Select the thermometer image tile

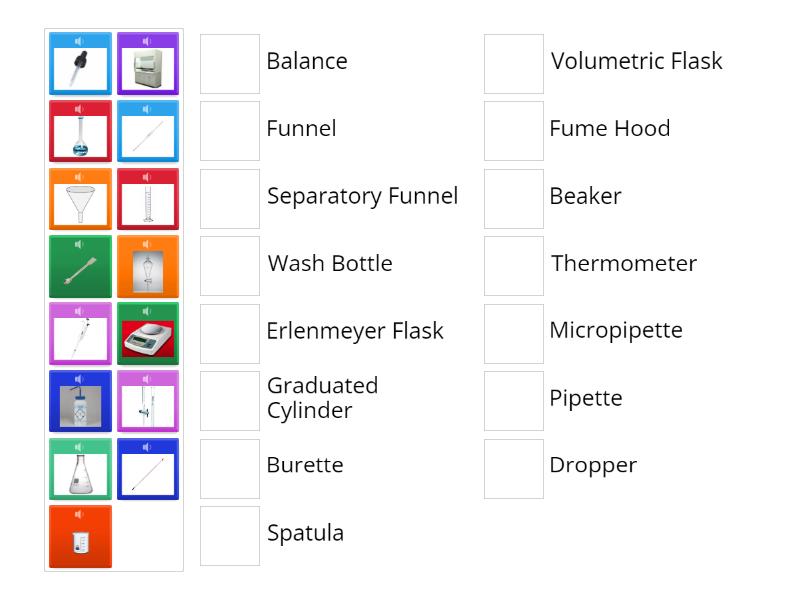(148, 467)
